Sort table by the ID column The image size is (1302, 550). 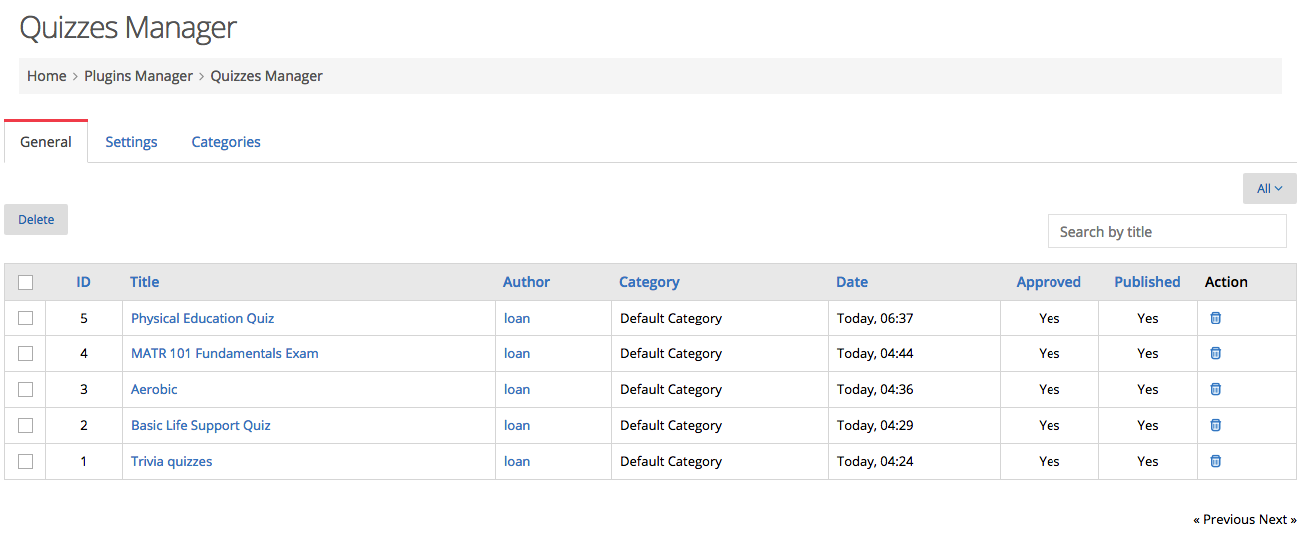(84, 282)
